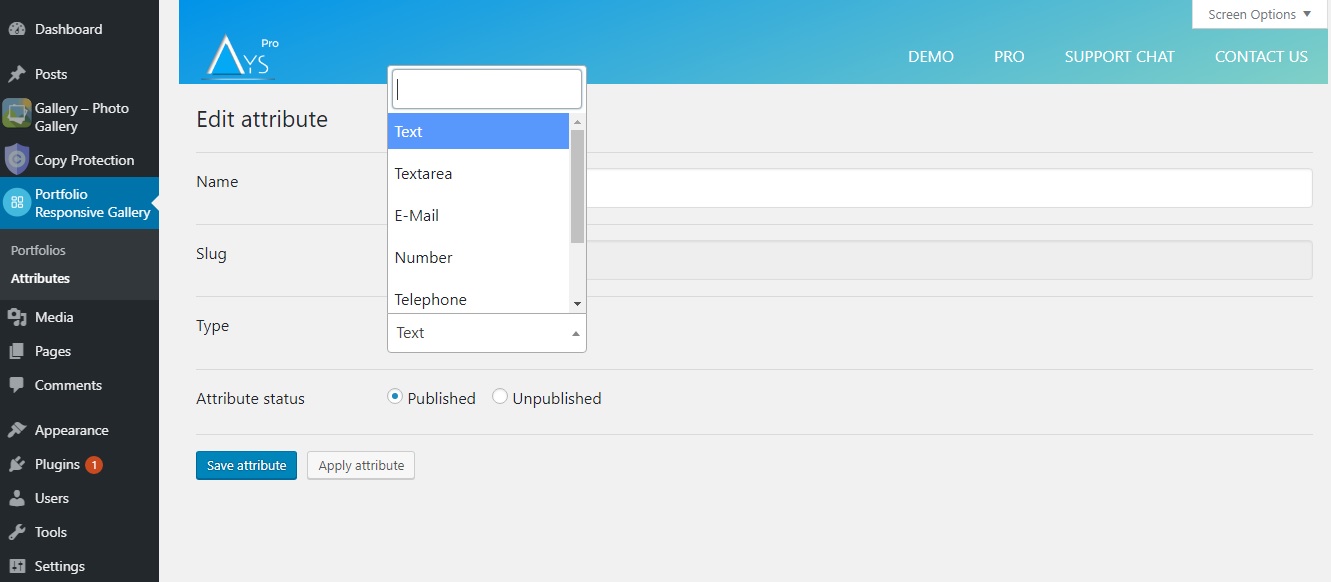Screen dimensions: 1331x582
Task: Click the dropdown list scroll-down arrow
Action: 577,303
